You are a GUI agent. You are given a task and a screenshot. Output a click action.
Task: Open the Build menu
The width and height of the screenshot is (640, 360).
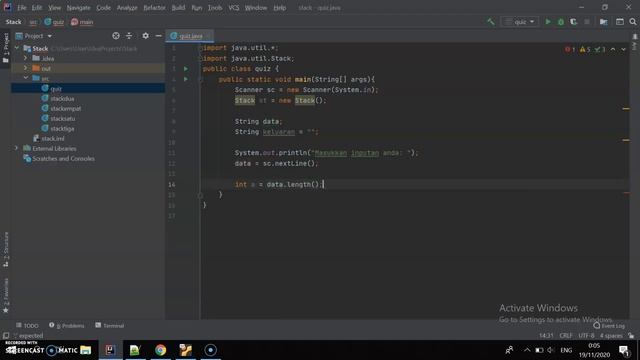[x=178, y=8]
